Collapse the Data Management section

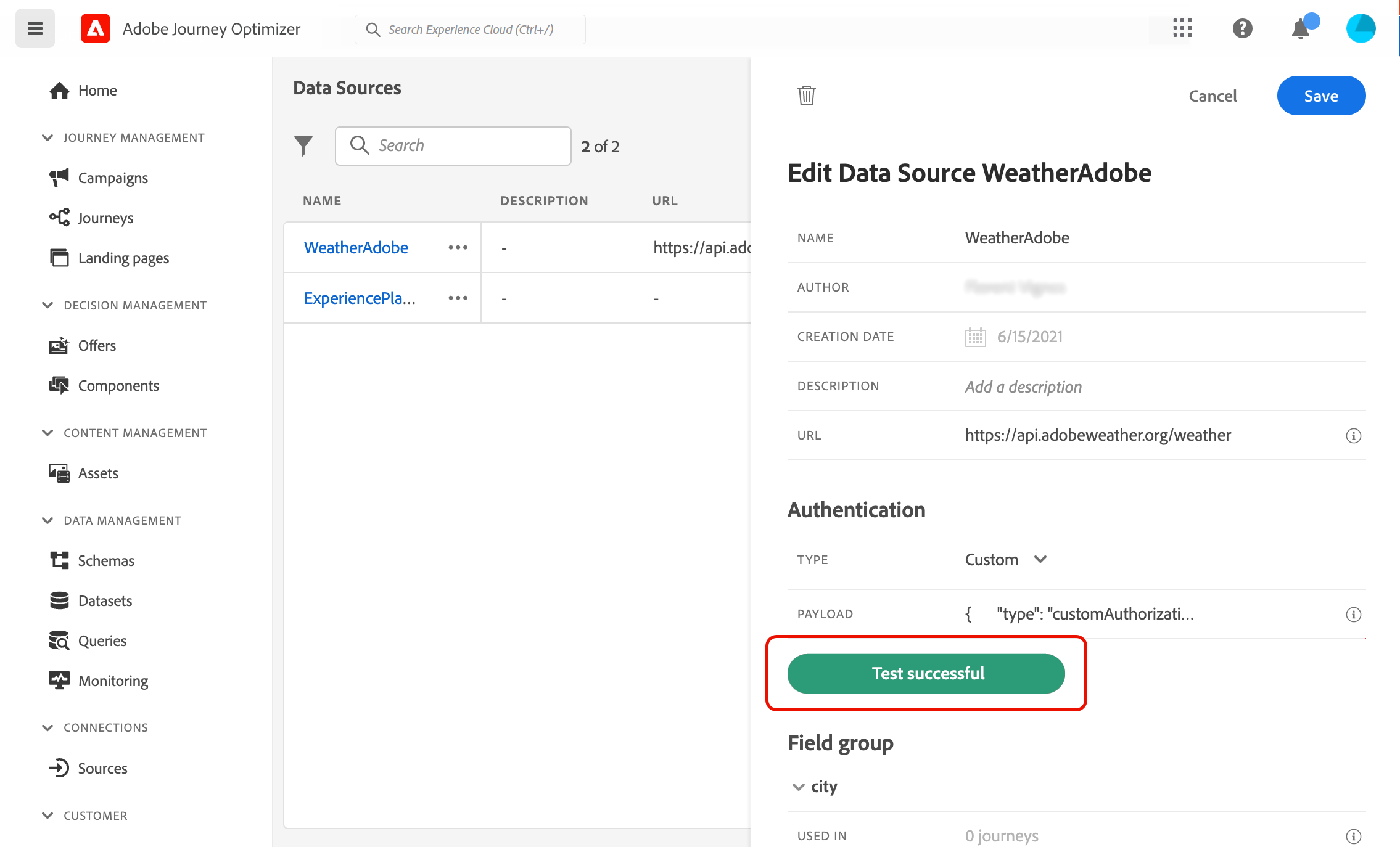pos(47,520)
